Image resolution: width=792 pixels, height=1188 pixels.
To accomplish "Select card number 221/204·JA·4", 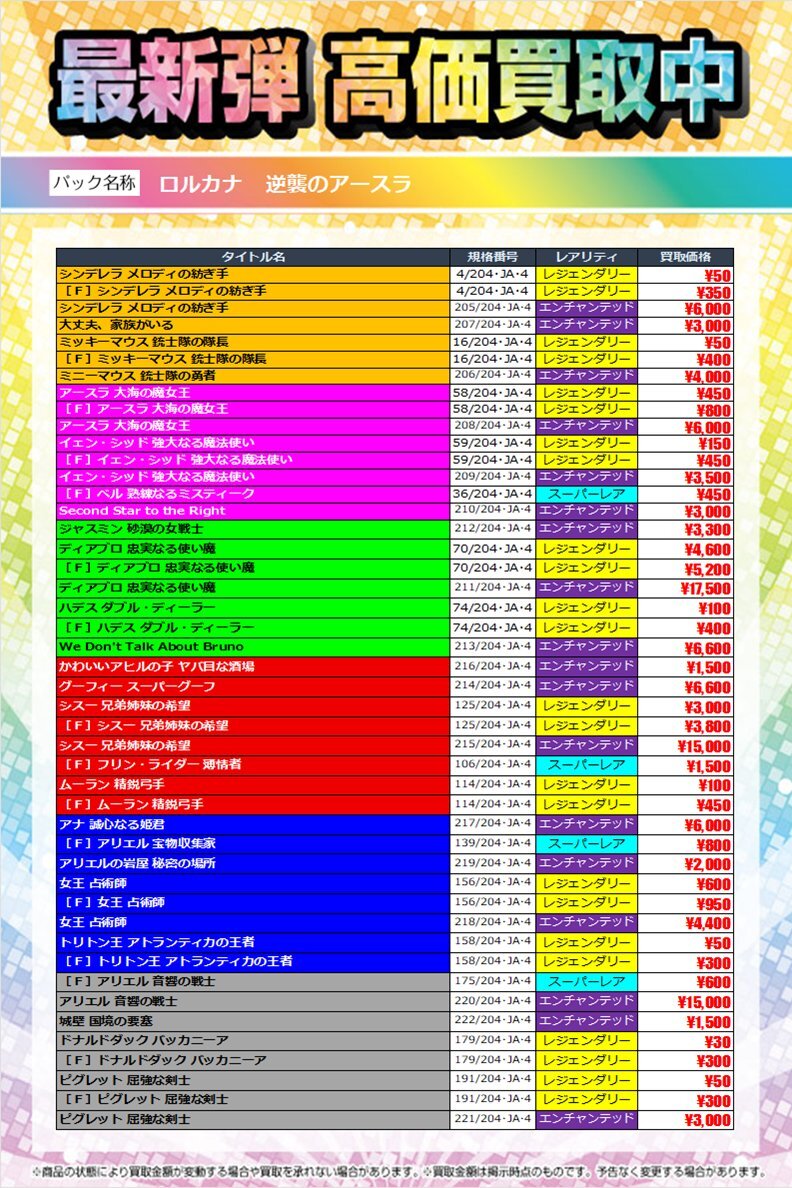I will 493,1119.
